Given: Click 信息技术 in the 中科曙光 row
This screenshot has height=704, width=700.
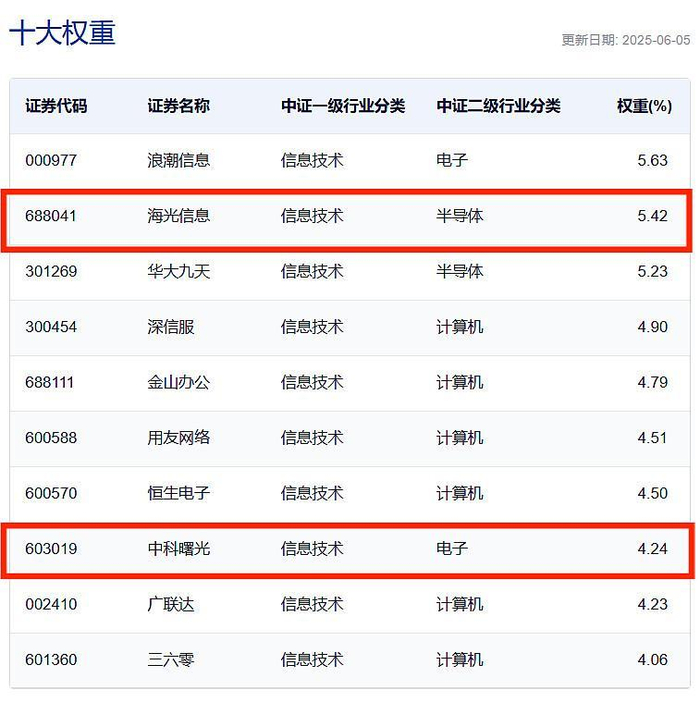Looking at the screenshot, I should point(312,549).
